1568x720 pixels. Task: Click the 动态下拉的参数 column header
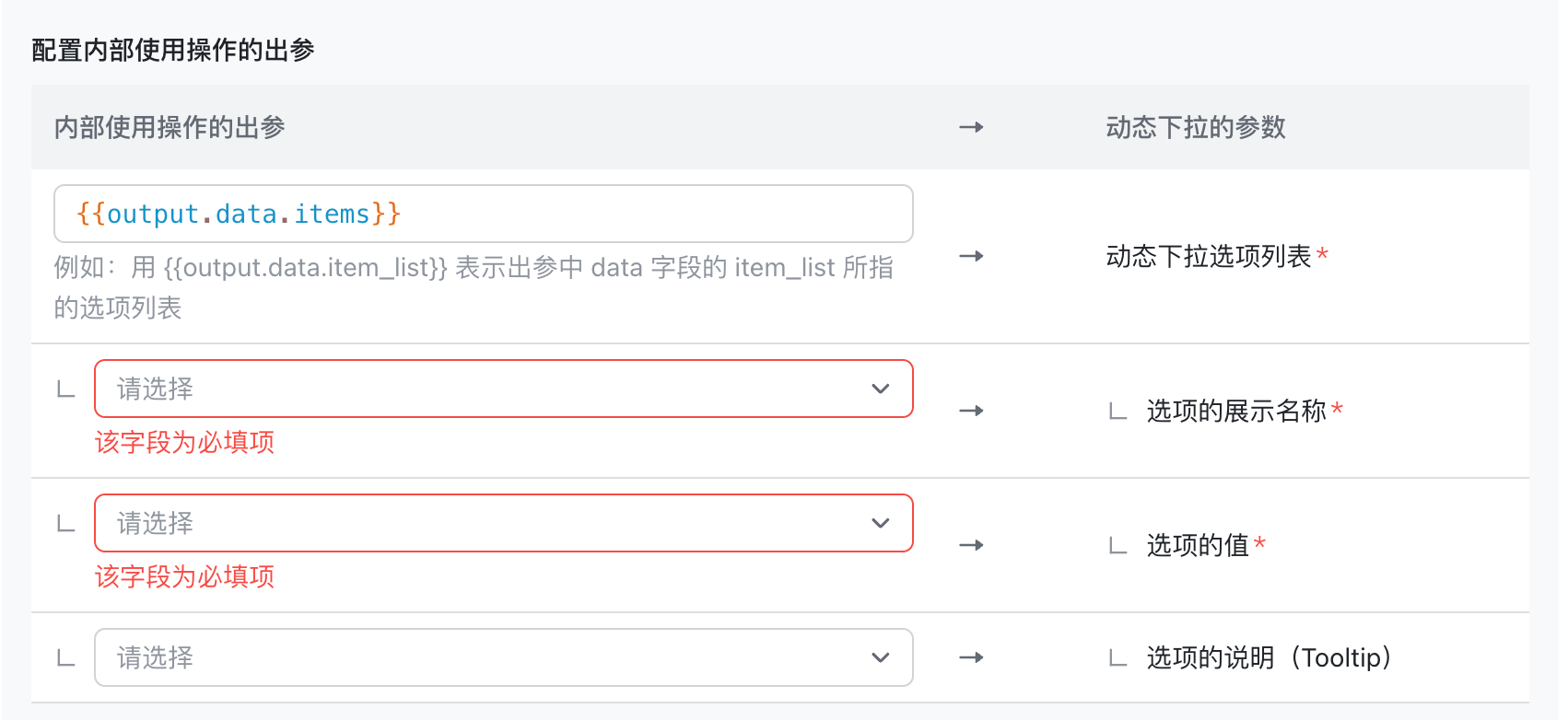point(1196,127)
